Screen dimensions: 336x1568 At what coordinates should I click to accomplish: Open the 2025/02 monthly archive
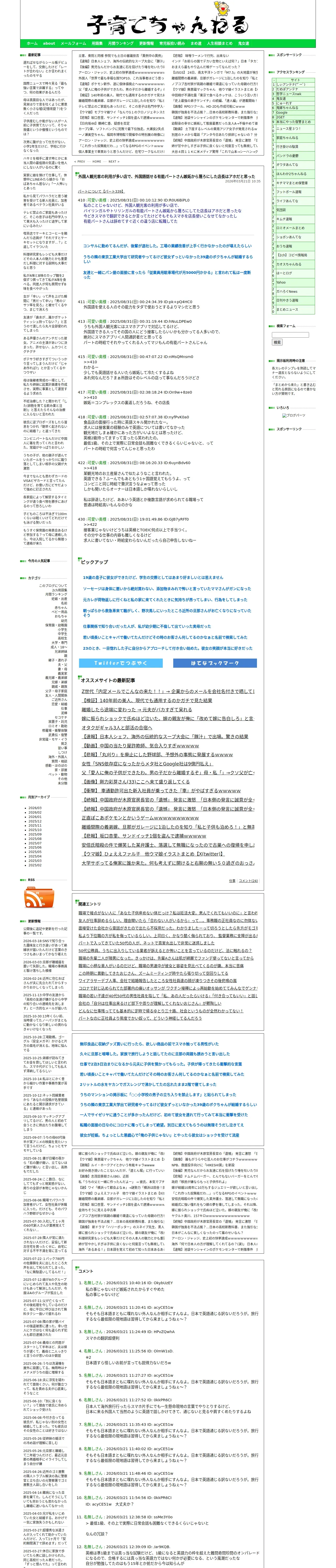[35, 865]
